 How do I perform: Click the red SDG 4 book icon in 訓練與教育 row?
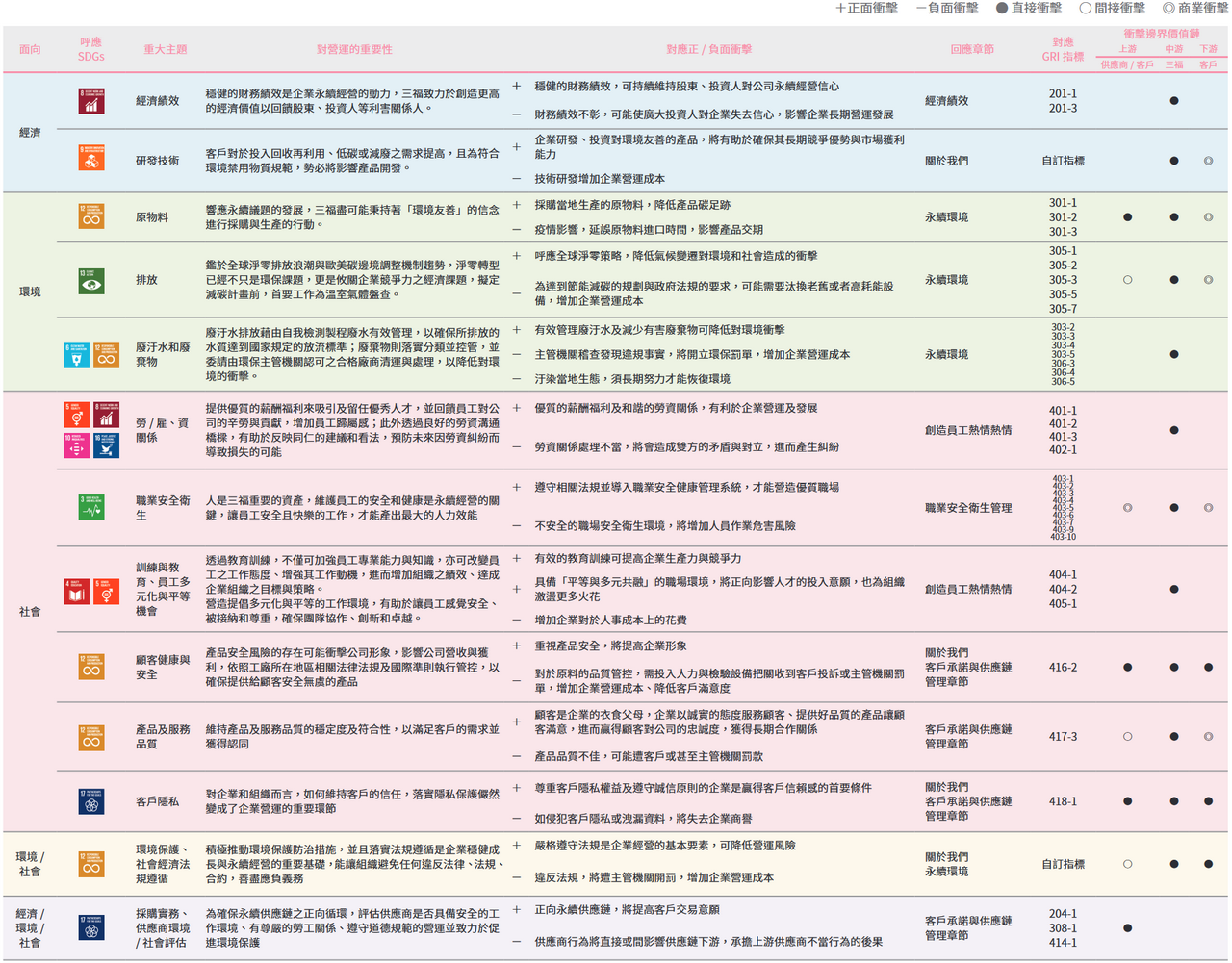pos(77,591)
